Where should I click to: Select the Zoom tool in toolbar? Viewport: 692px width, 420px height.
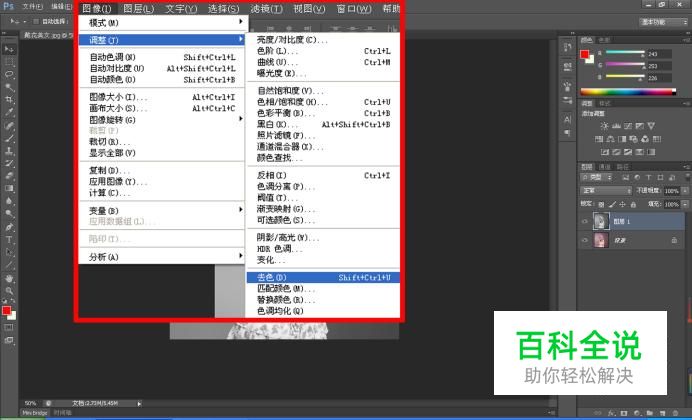9,291
